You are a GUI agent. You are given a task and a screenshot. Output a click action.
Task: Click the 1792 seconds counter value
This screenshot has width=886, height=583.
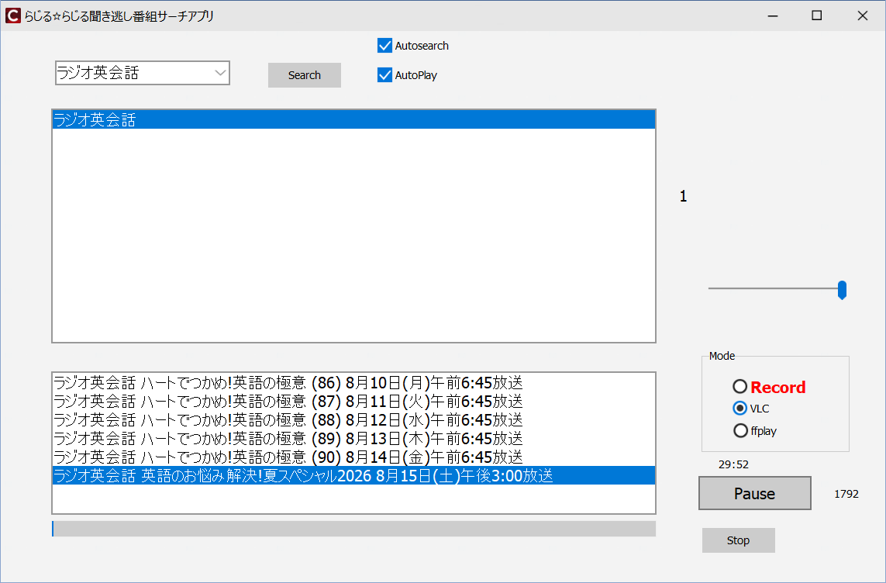click(846, 494)
